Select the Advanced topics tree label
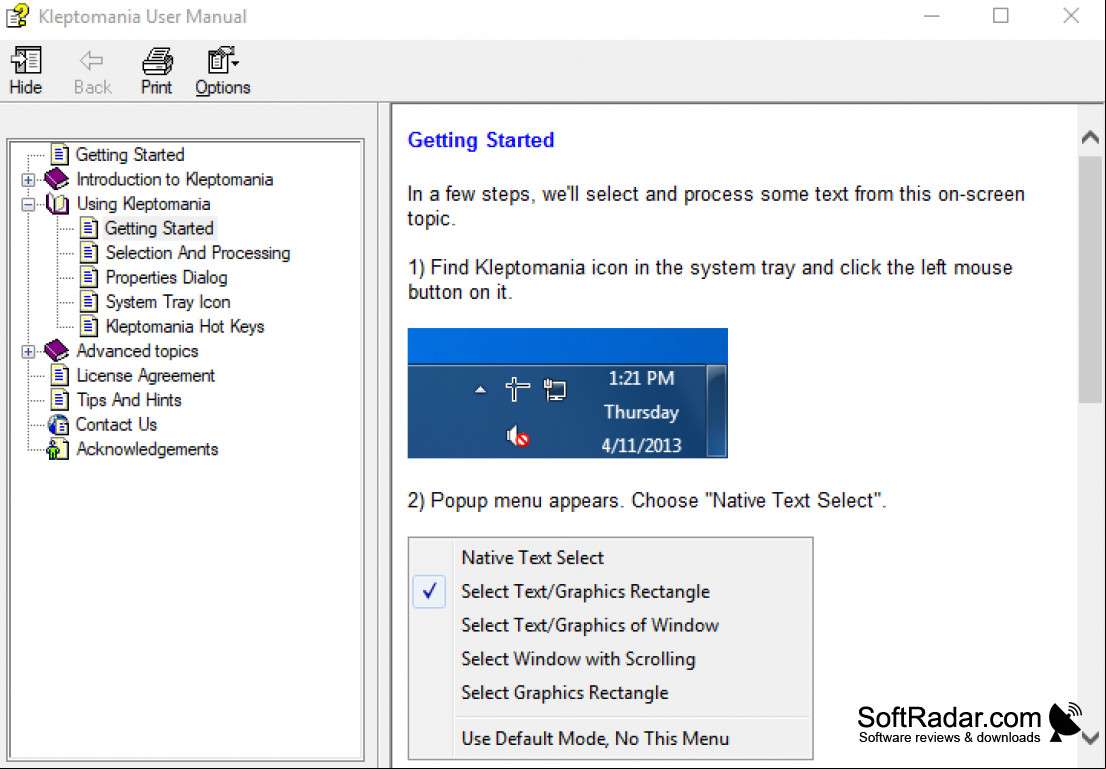Screen dimensions: 1106x769 coord(138,351)
